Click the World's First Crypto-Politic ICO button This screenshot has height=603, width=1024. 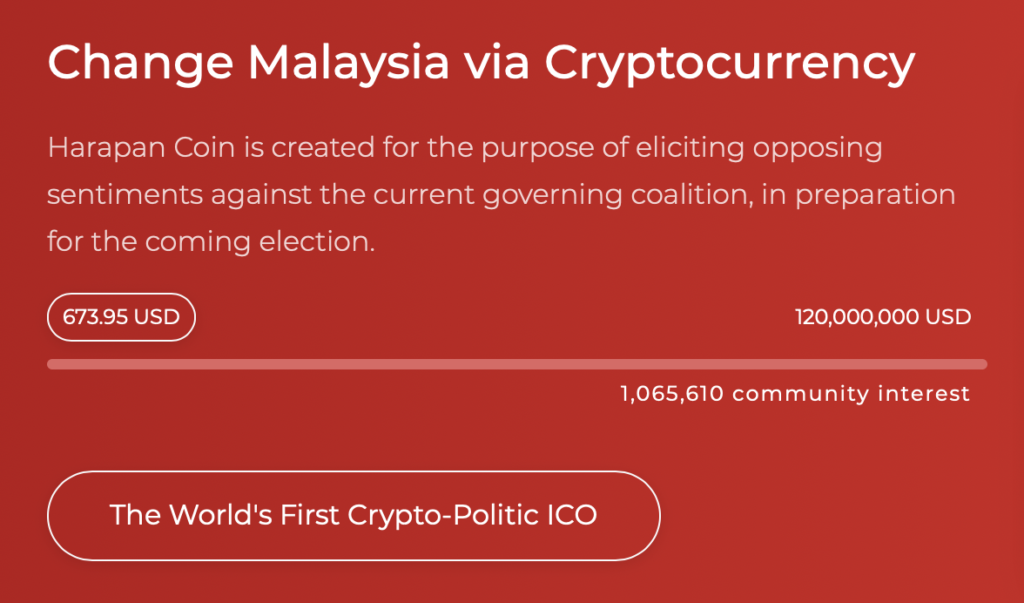[x=353, y=515]
